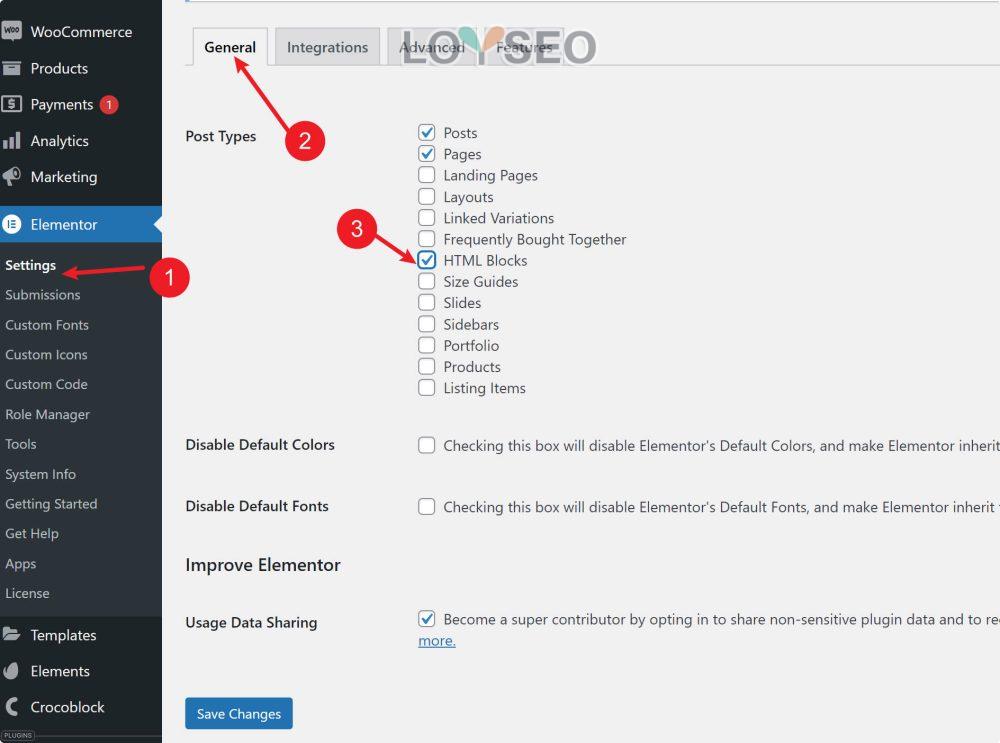1000x743 pixels.
Task: Toggle Usage Data Sharing checkbox
Action: tap(427, 619)
